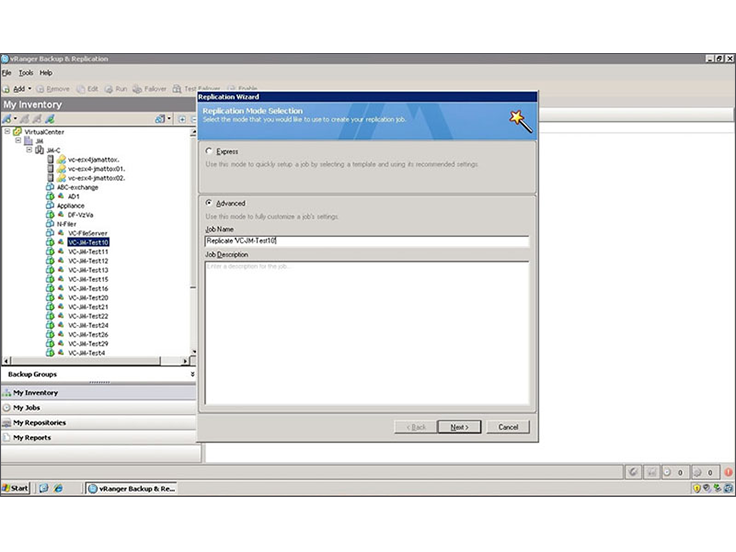736x552 pixels.
Task: Open the File menu
Action: (x=7, y=73)
